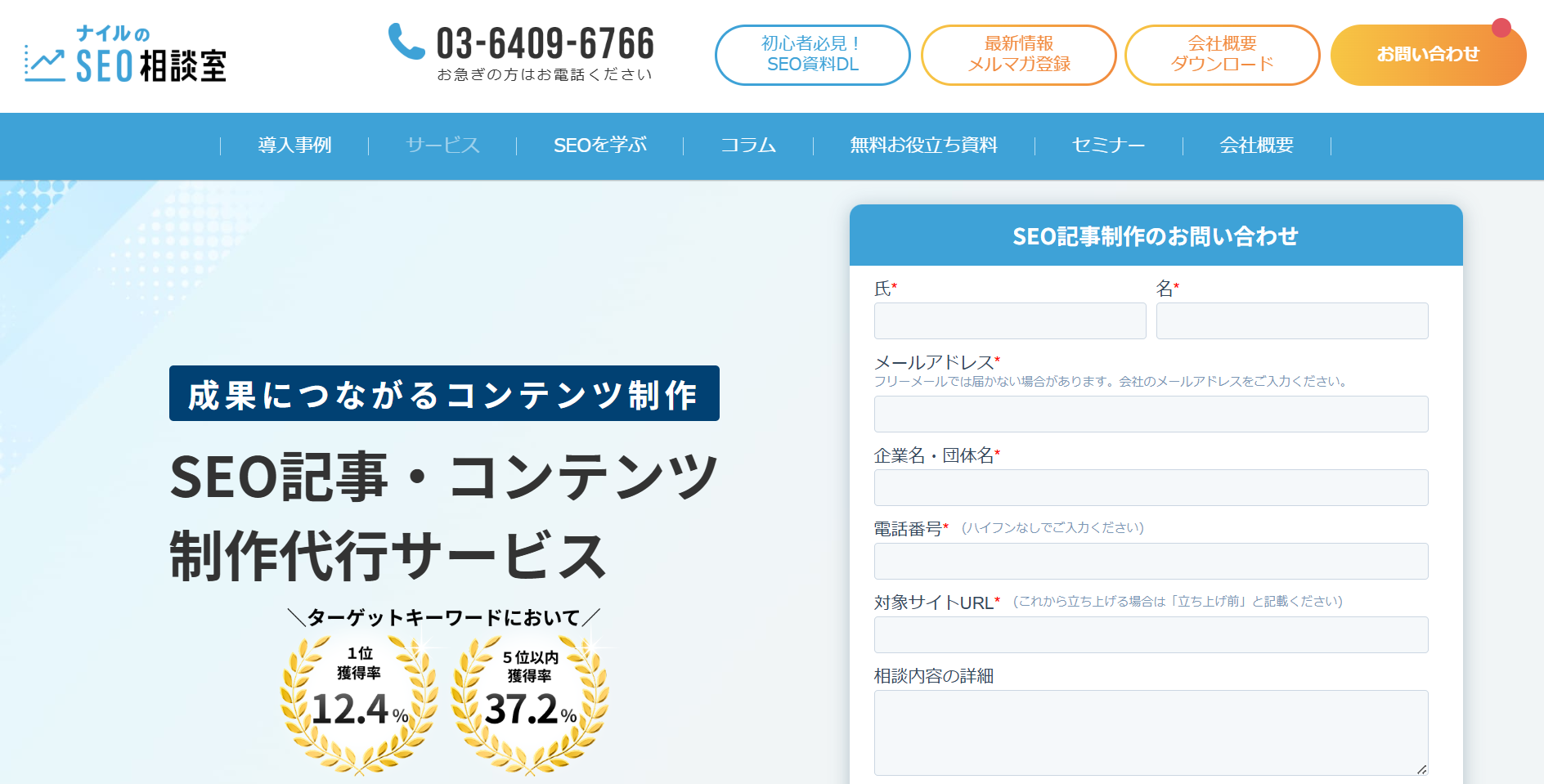This screenshot has width=1544, height=784.
Task: Open 導入事例 from the navigation bar
Action: (x=294, y=146)
